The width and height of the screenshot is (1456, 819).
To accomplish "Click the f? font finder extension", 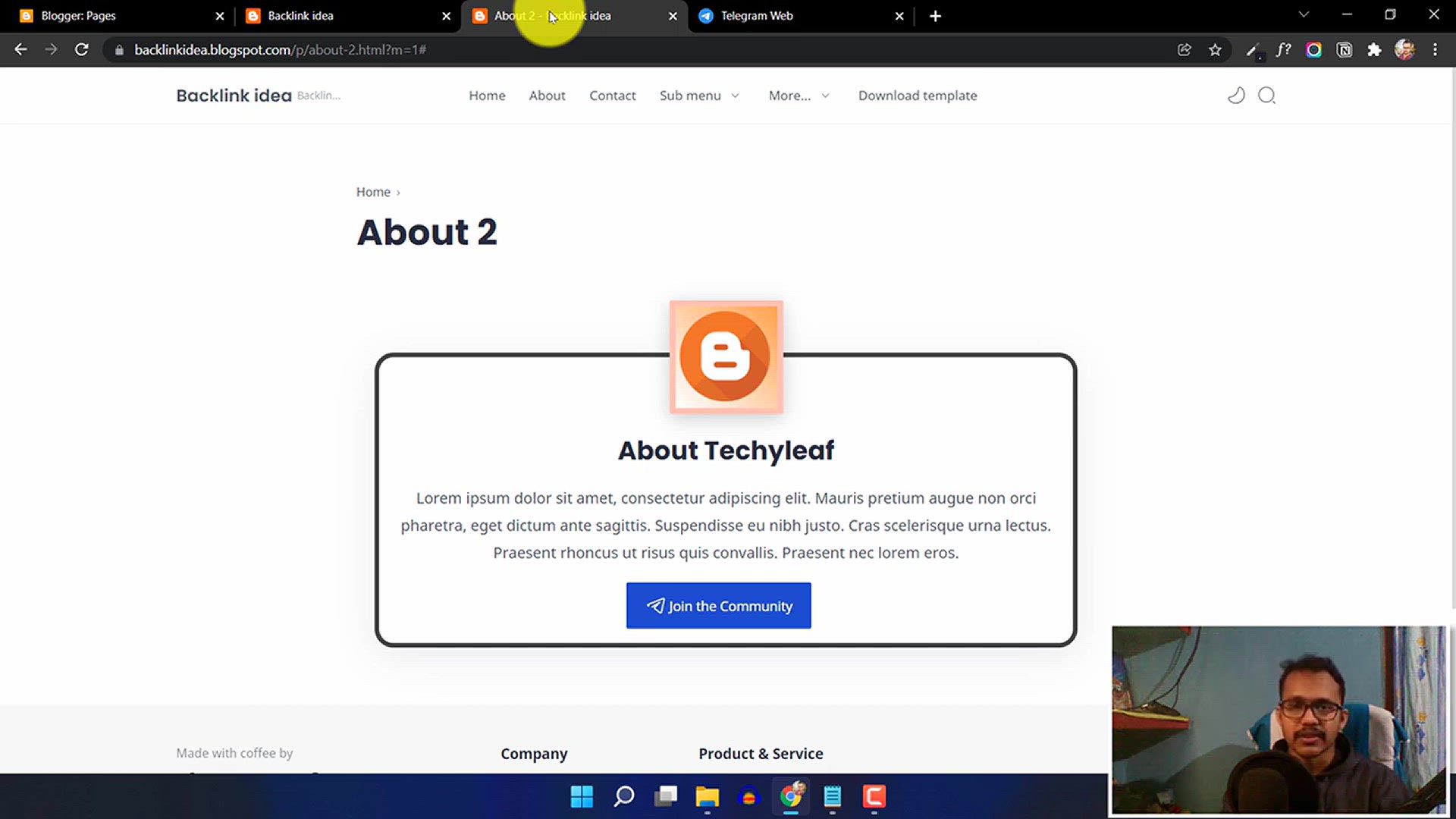I will pos(1283,50).
